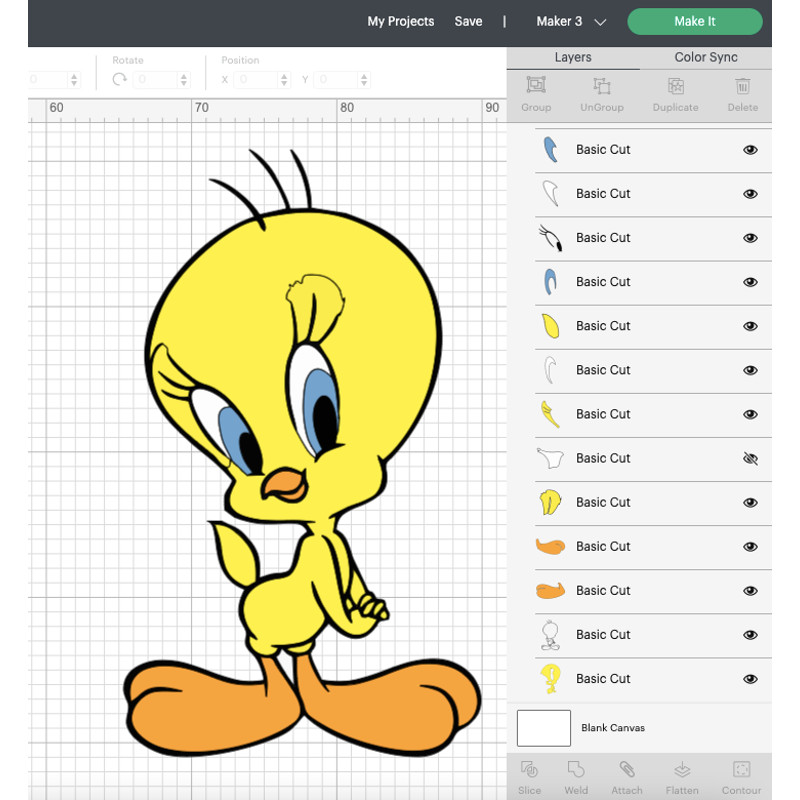Duplicate the selected layer
This screenshot has height=800, width=800.
click(x=675, y=94)
